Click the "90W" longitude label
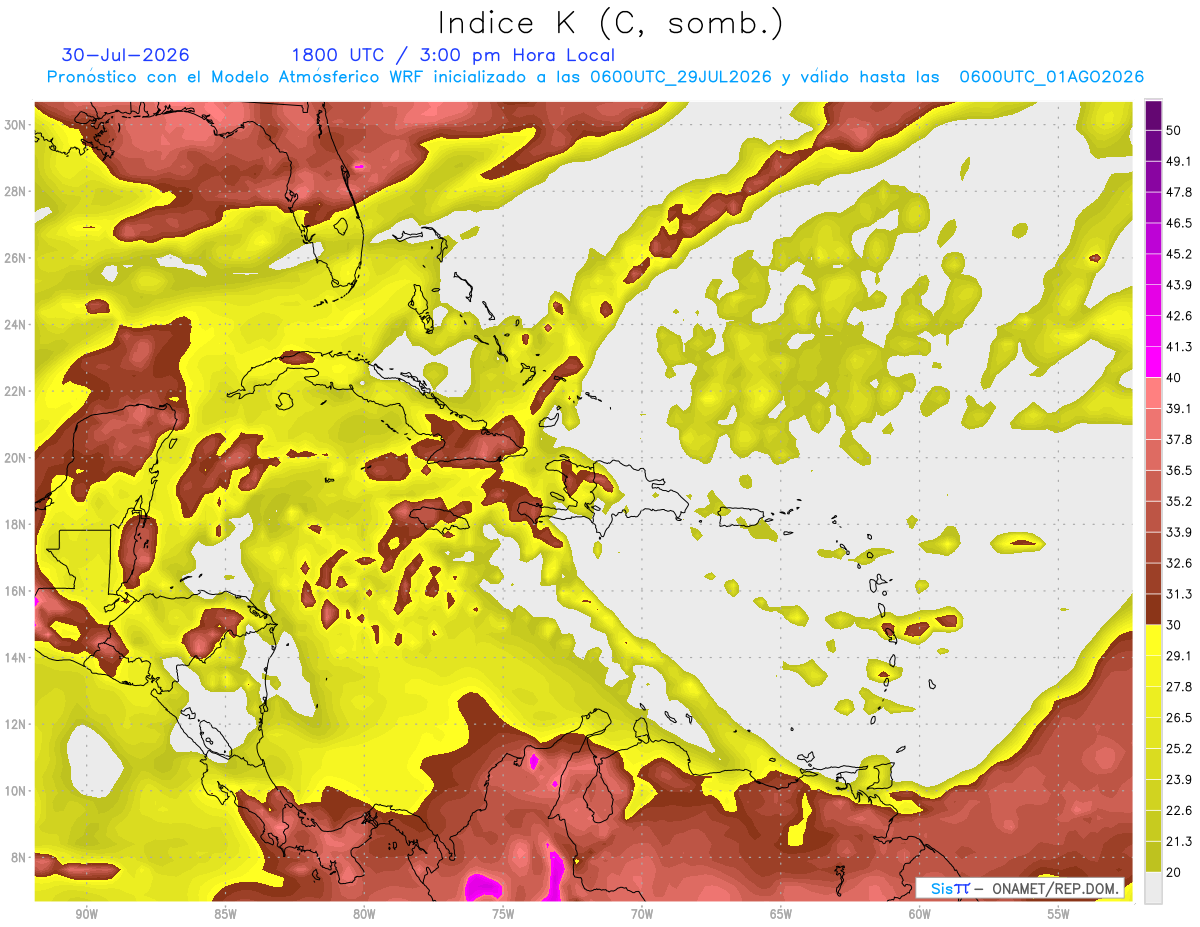The height and width of the screenshot is (927, 1200). click(86, 914)
